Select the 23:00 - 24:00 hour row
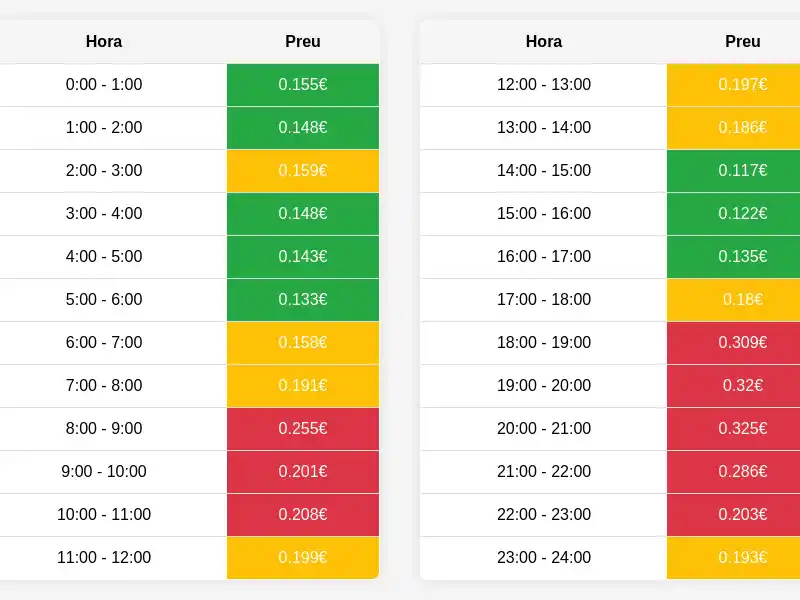The height and width of the screenshot is (600, 800). [544, 558]
